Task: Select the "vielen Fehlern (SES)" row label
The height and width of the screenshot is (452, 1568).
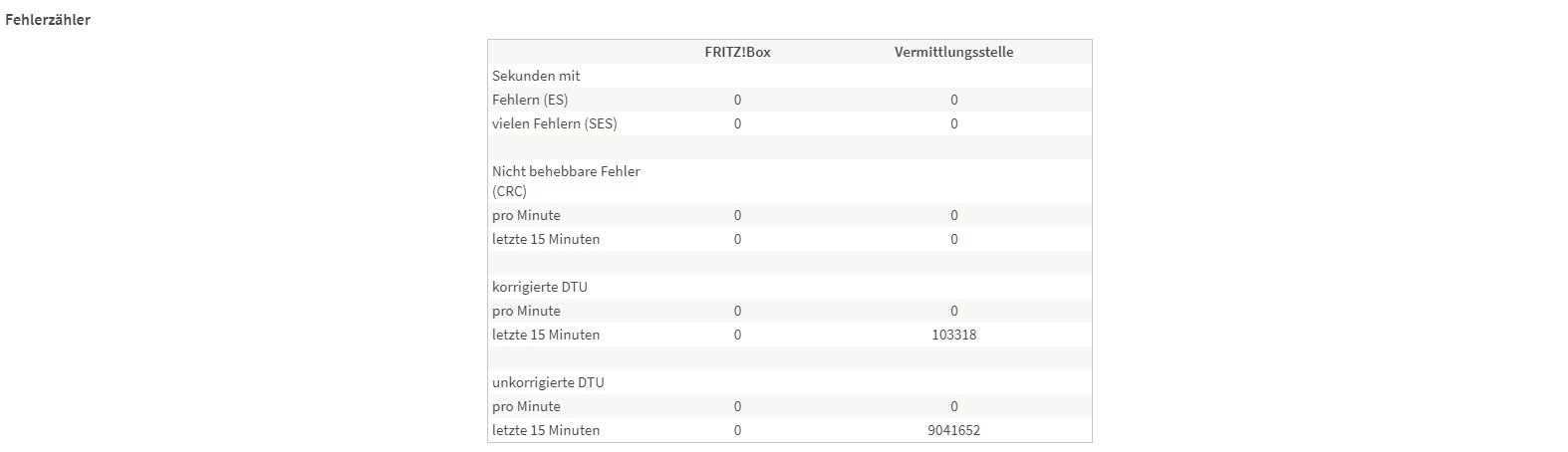Action: (x=554, y=123)
